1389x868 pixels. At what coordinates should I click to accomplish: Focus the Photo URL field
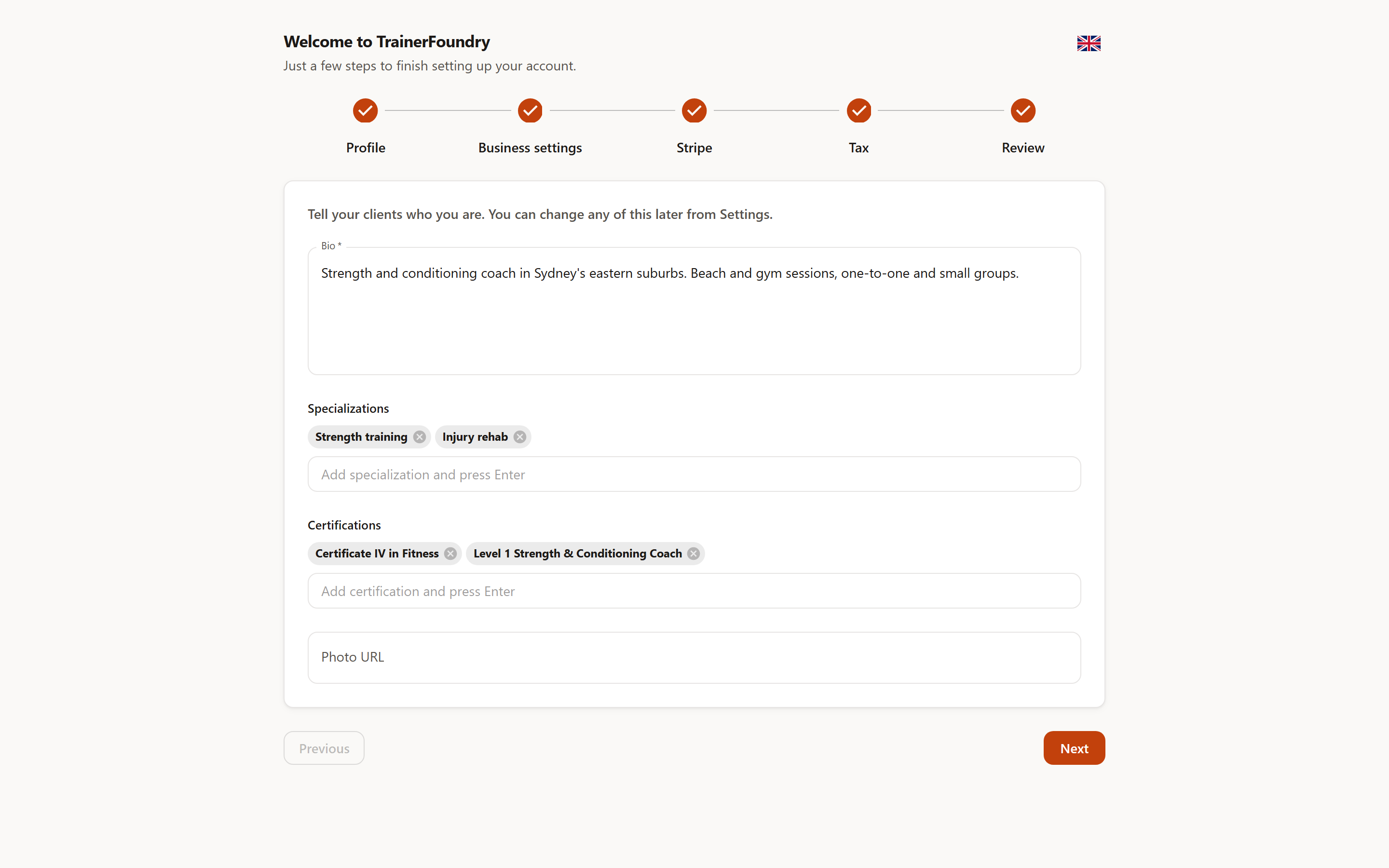[694, 657]
